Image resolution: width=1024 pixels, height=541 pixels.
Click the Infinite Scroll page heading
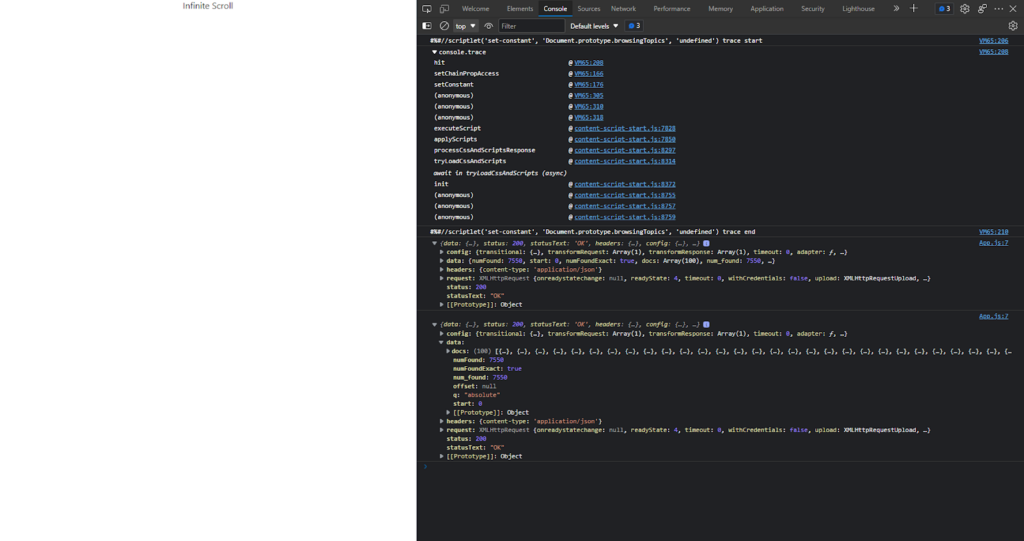(x=208, y=6)
